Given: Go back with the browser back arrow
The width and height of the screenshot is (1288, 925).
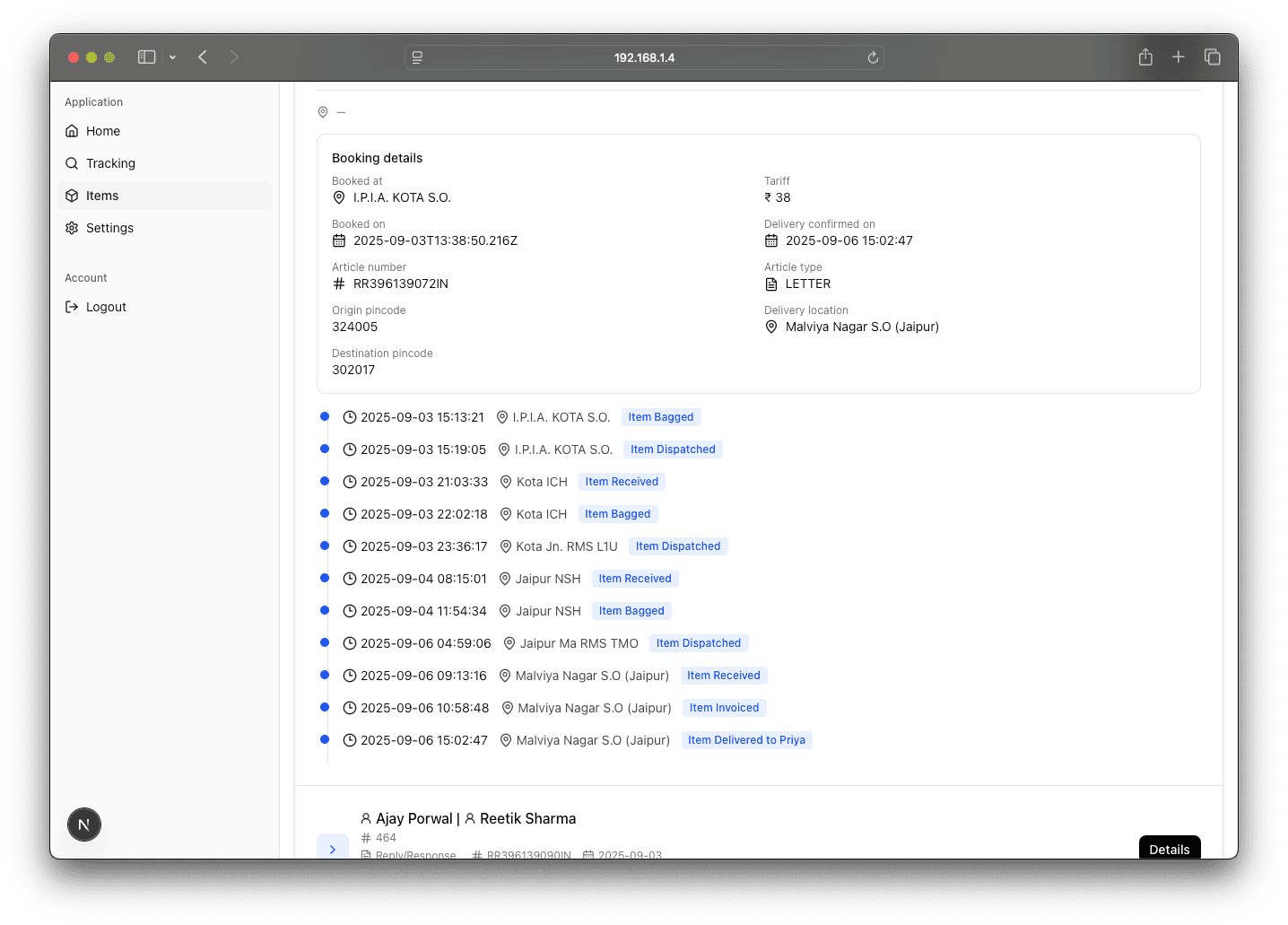Looking at the screenshot, I should (x=203, y=57).
